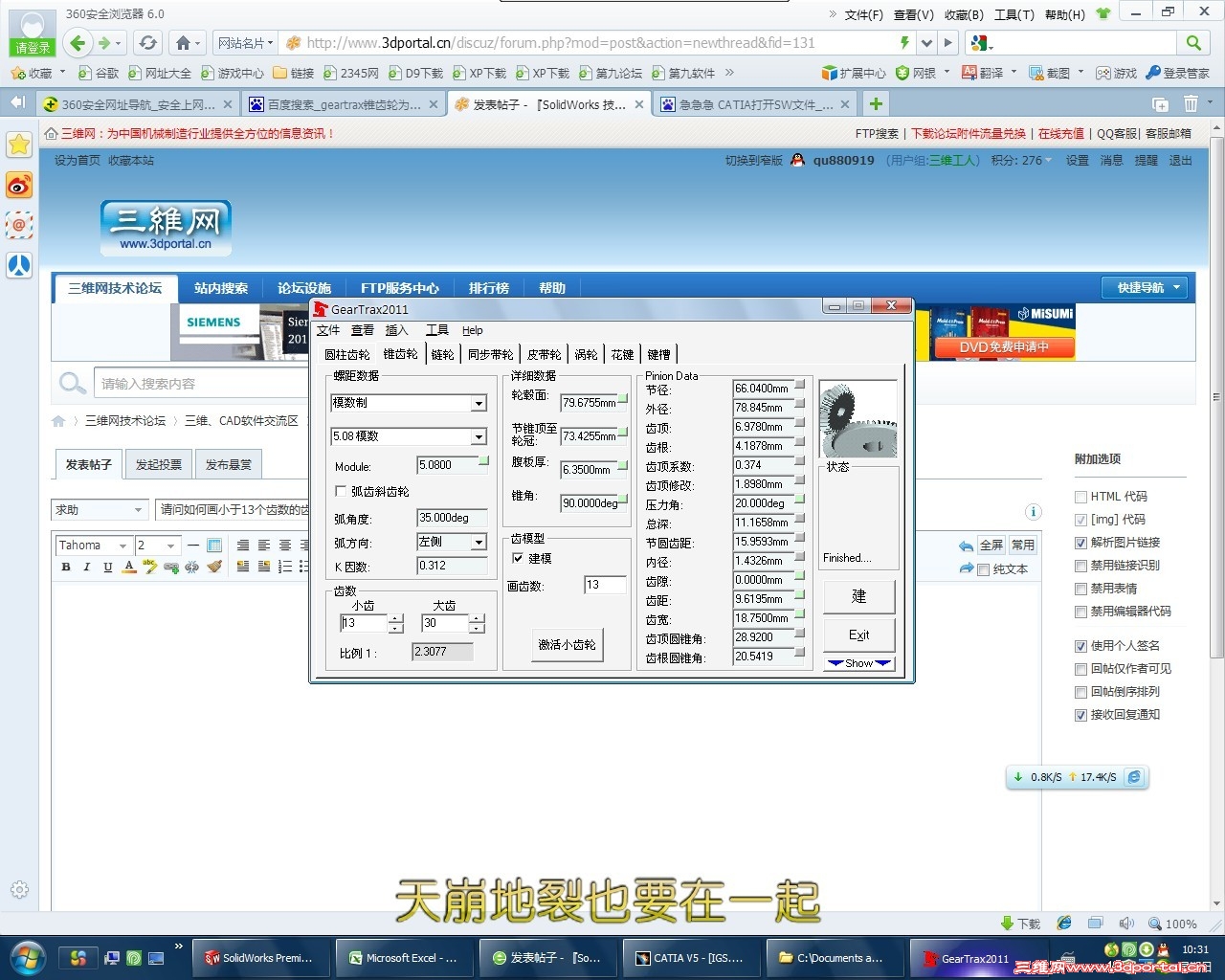Choose font color in the post editor
The height and width of the screenshot is (980, 1225).
(129, 567)
